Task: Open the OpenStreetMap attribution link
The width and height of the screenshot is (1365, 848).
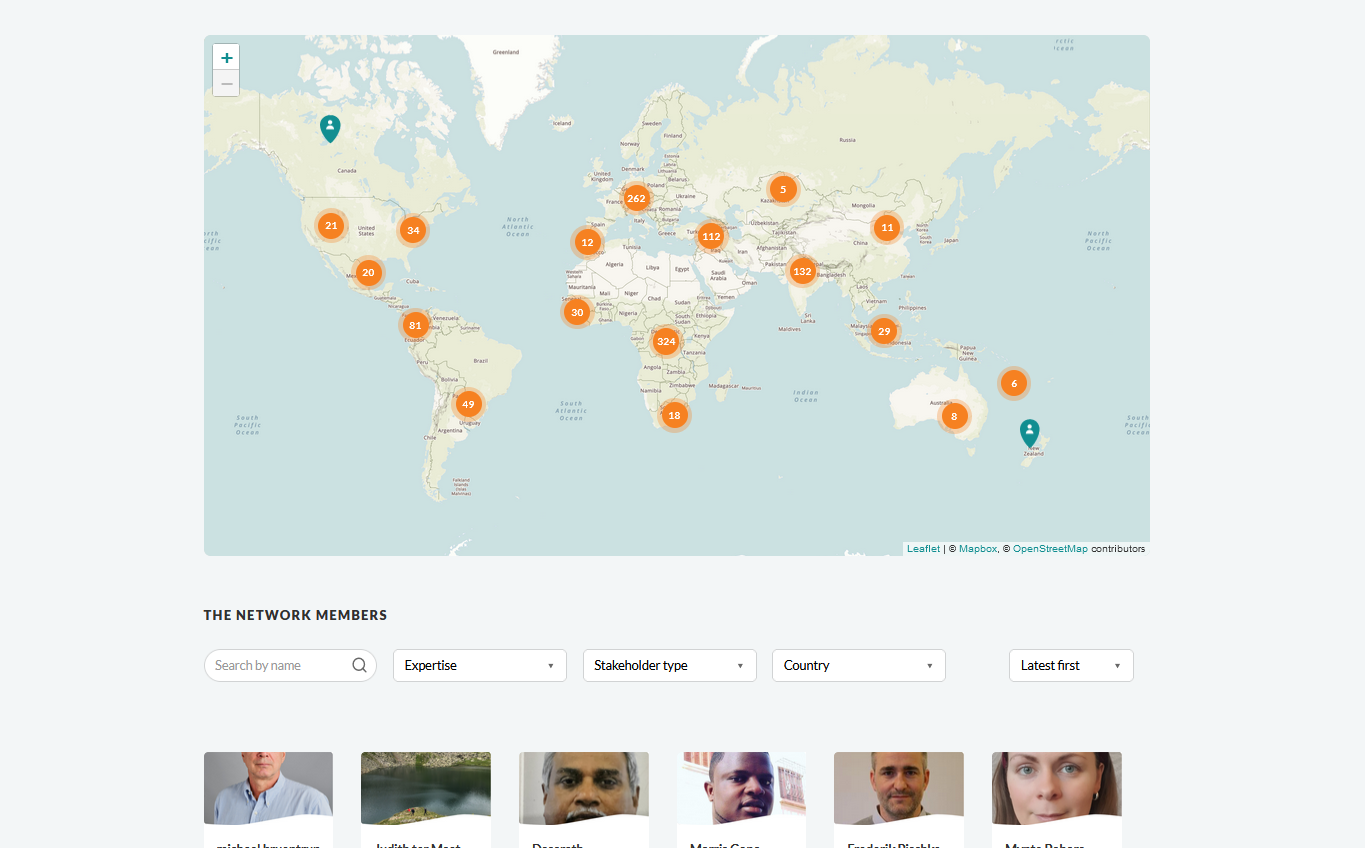Action: 1049,549
